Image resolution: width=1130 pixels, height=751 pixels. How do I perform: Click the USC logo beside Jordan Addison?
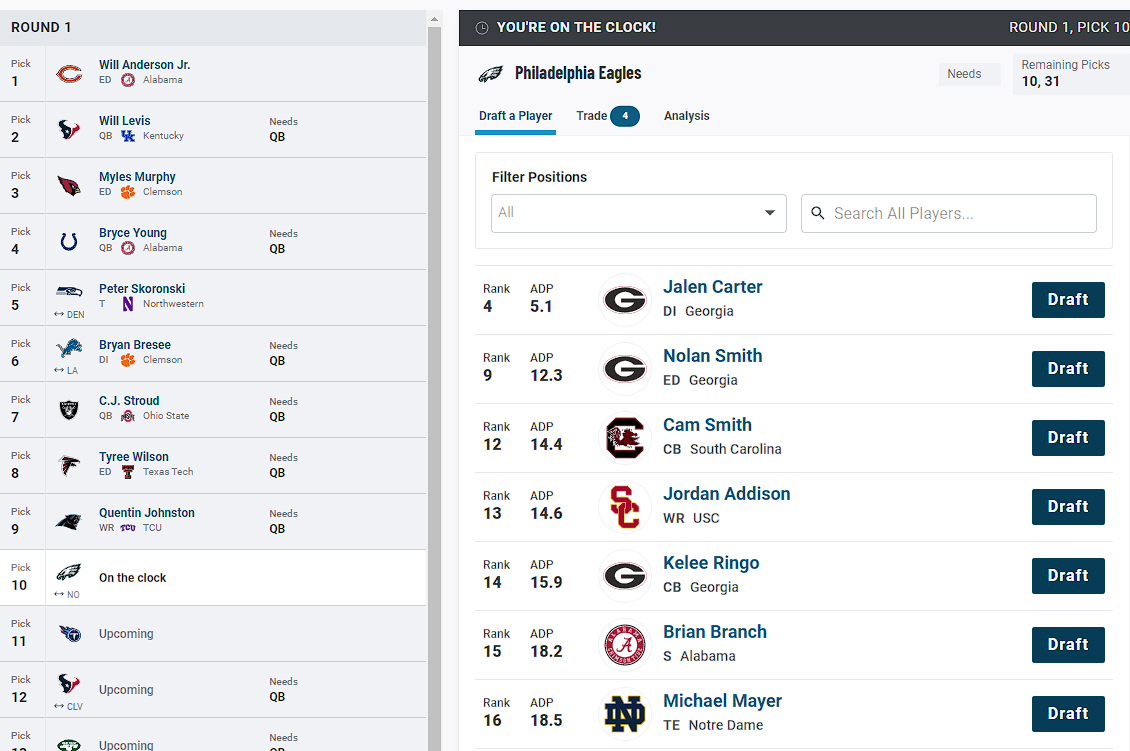pyautogui.click(x=625, y=507)
